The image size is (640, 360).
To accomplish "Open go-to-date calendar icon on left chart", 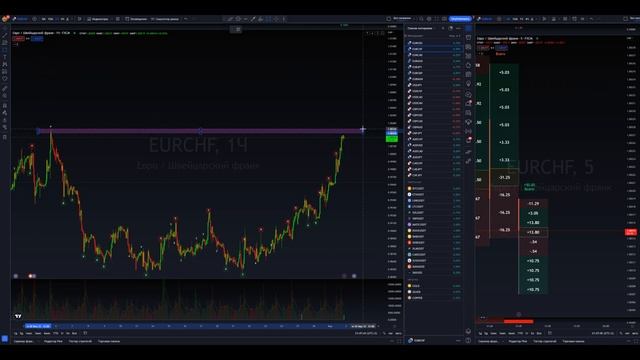I will (x=85, y=333).
